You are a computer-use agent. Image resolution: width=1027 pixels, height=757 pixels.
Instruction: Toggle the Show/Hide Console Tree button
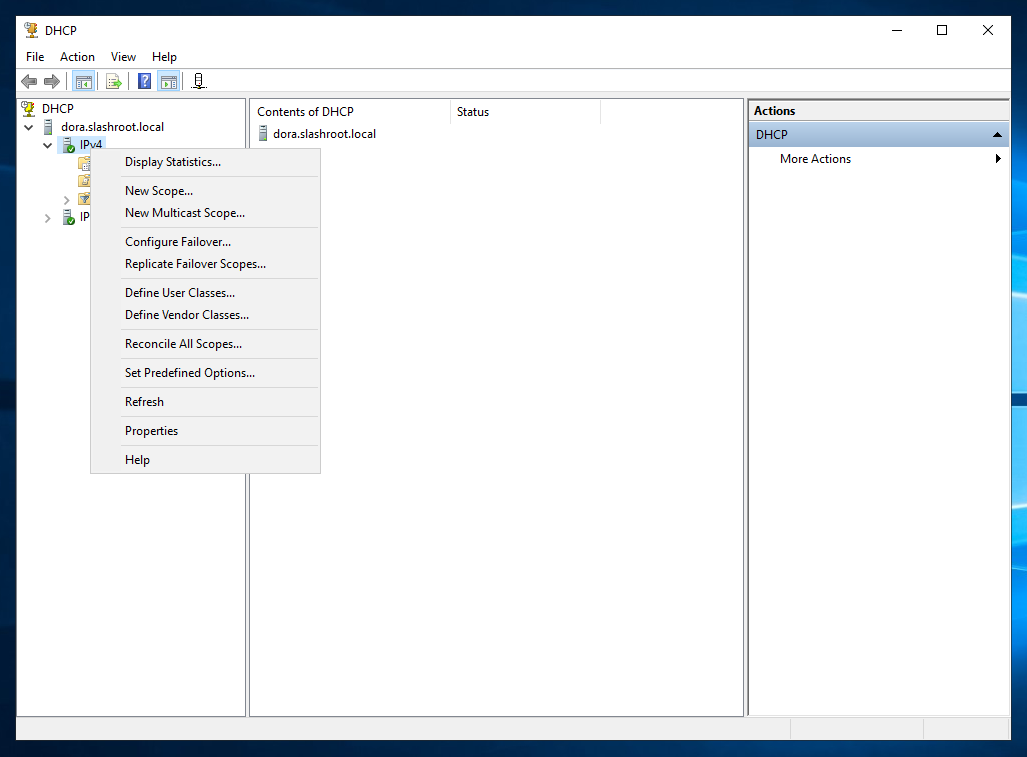[84, 81]
